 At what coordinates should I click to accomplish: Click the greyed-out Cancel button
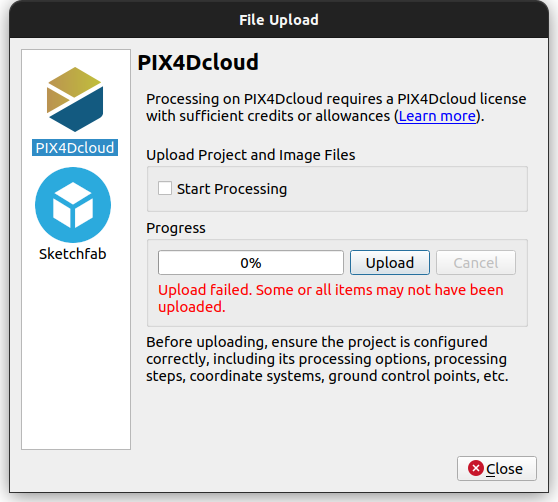476,263
